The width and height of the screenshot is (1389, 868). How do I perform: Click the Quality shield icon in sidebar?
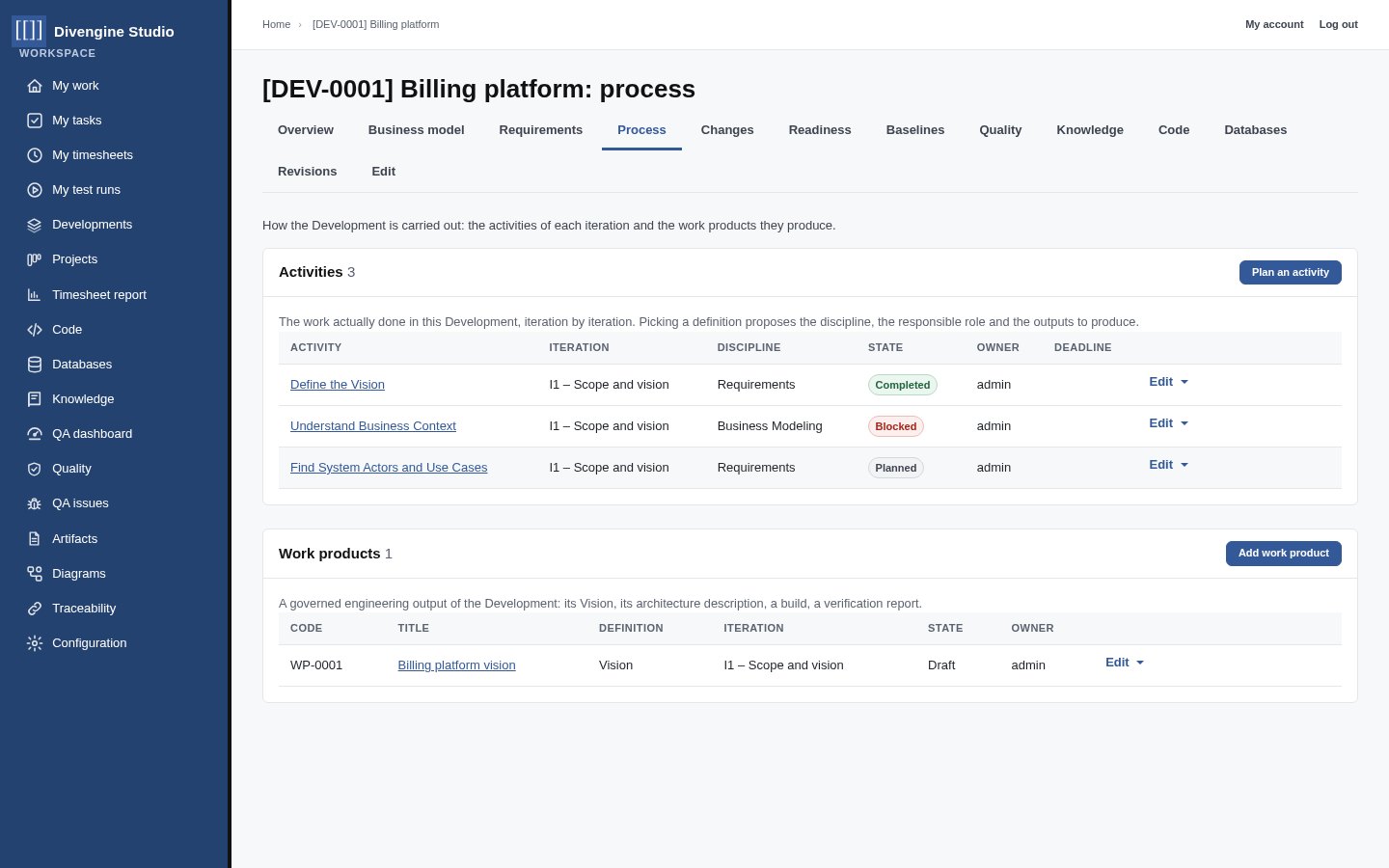click(35, 469)
